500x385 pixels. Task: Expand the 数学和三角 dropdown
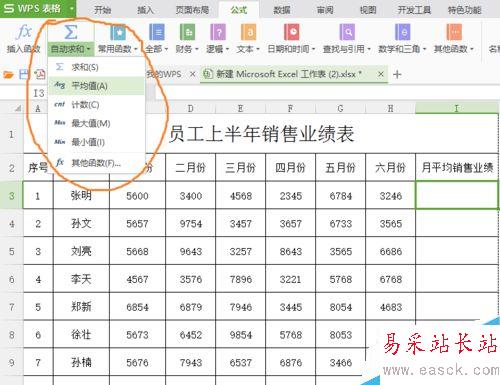pyautogui.click(x=424, y=49)
